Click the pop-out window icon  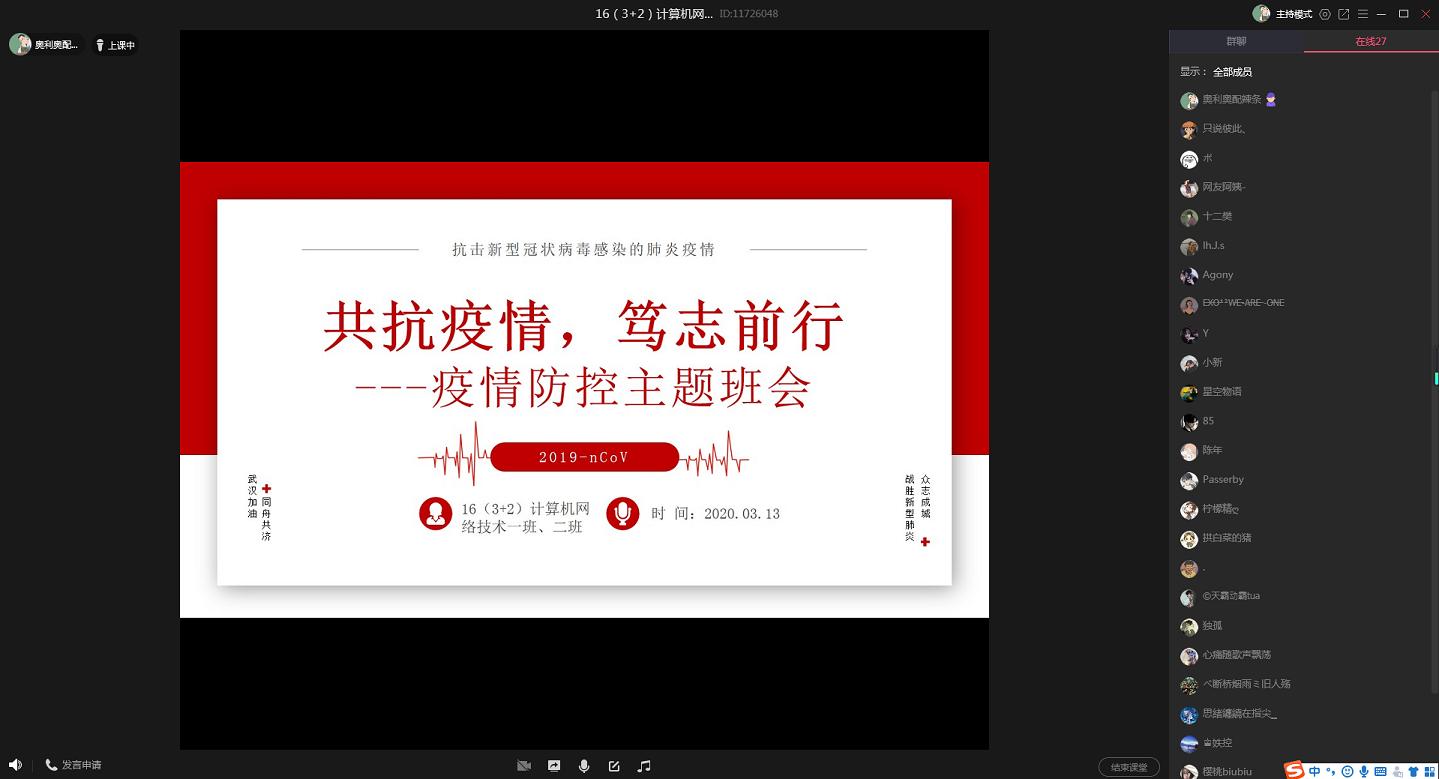tap(1344, 14)
